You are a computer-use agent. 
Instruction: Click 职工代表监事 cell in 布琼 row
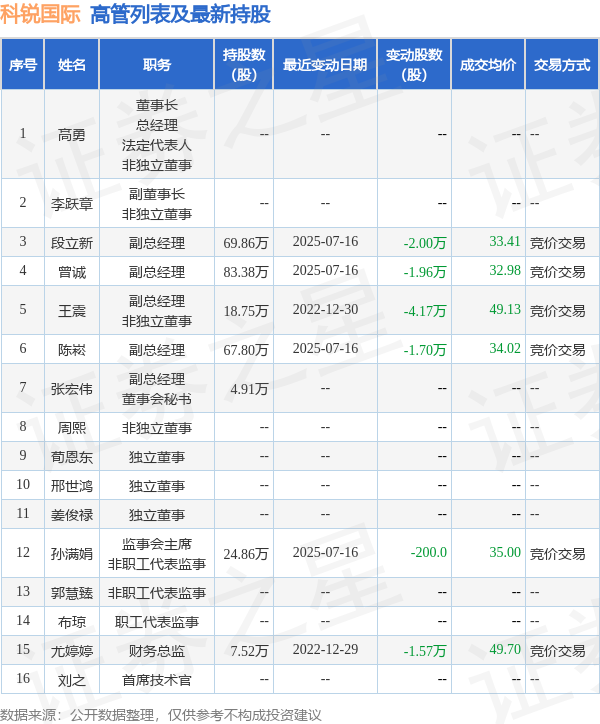tap(157, 622)
